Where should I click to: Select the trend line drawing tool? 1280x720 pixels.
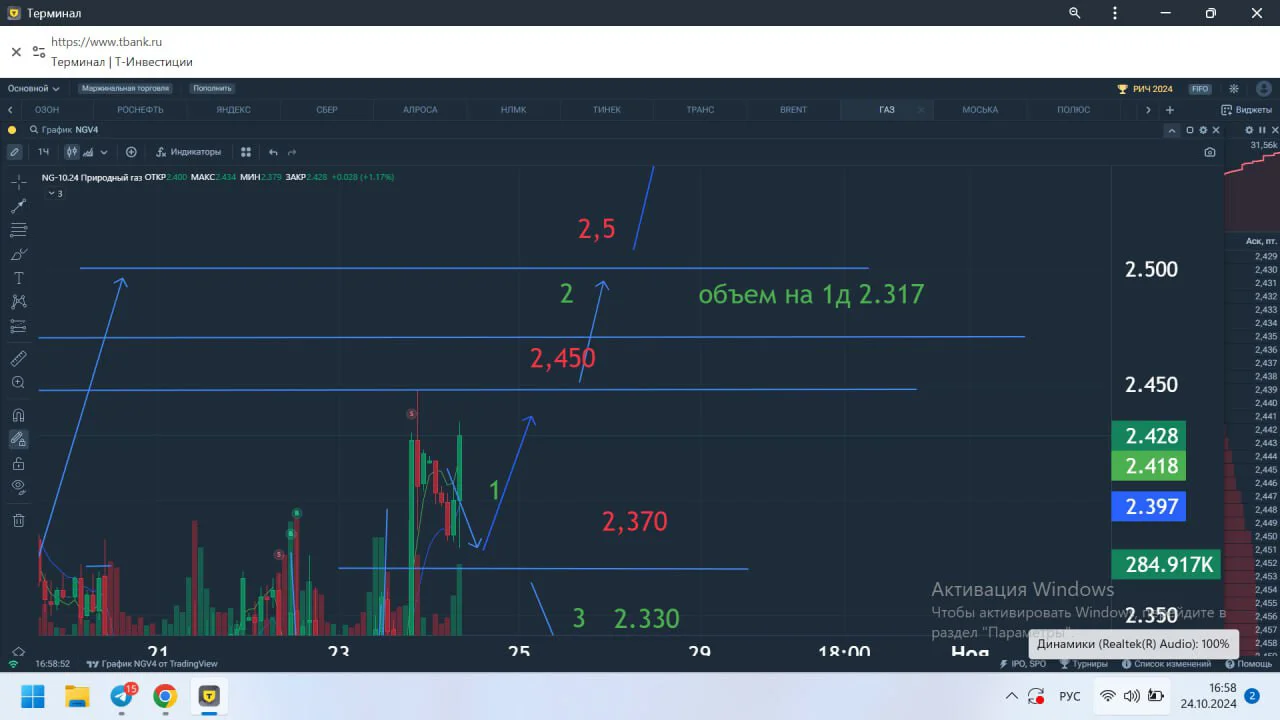coord(18,205)
